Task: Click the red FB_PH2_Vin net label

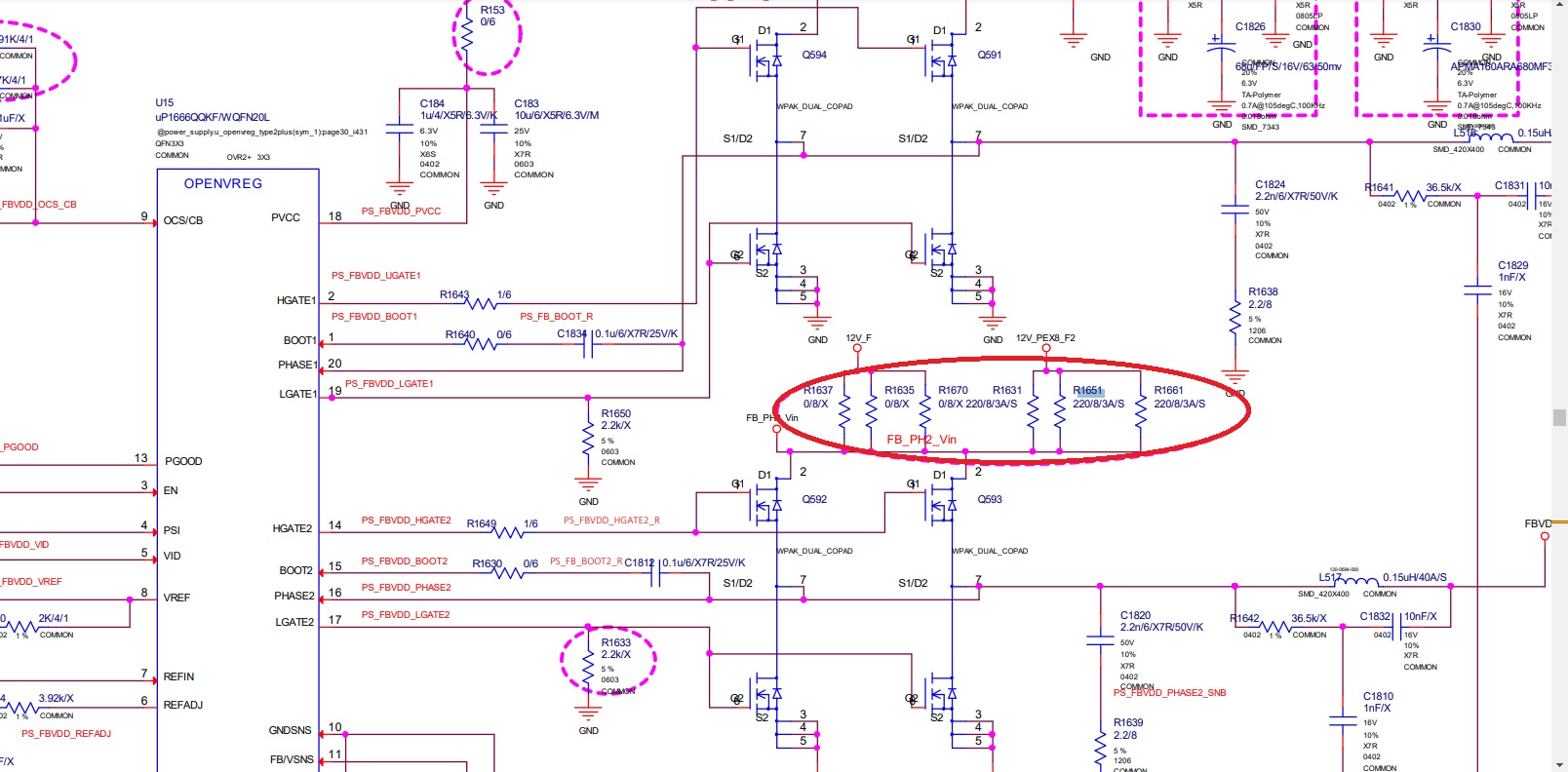Action: pyautogui.click(x=921, y=440)
